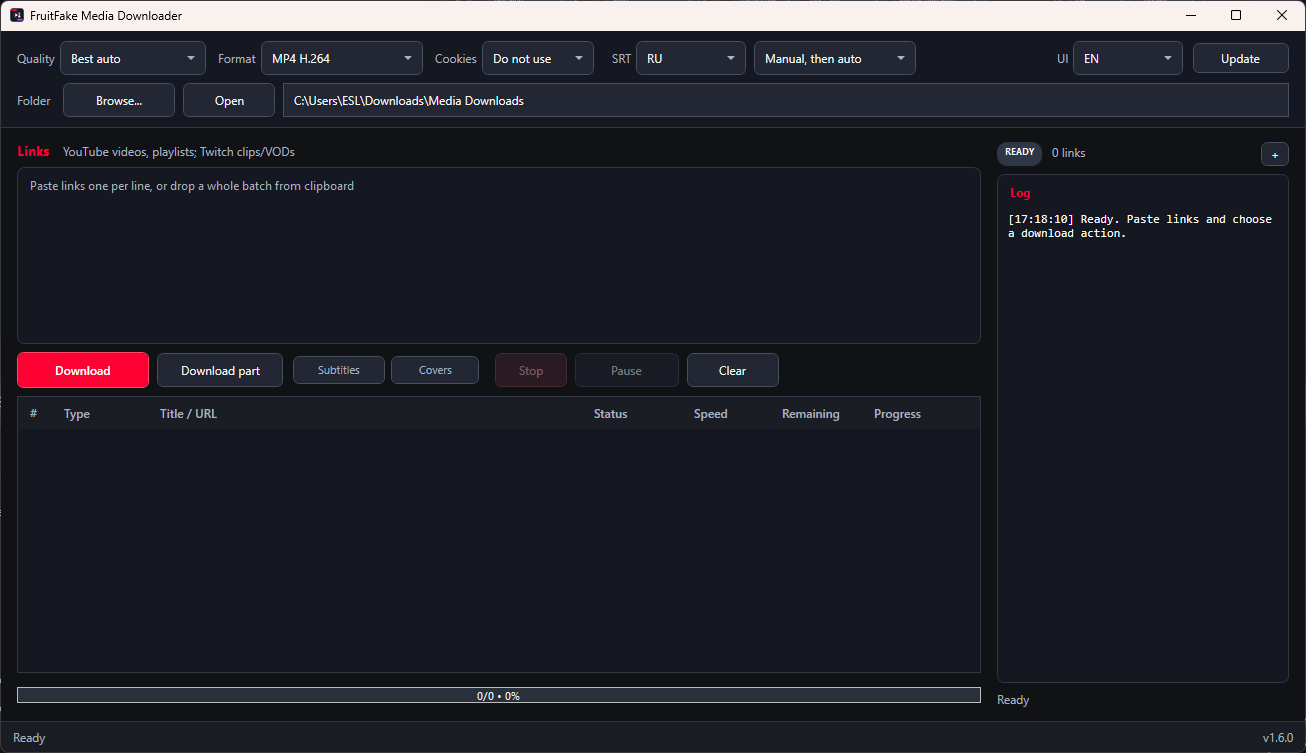Click the Open folder button
1306x753 pixels.
click(229, 100)
